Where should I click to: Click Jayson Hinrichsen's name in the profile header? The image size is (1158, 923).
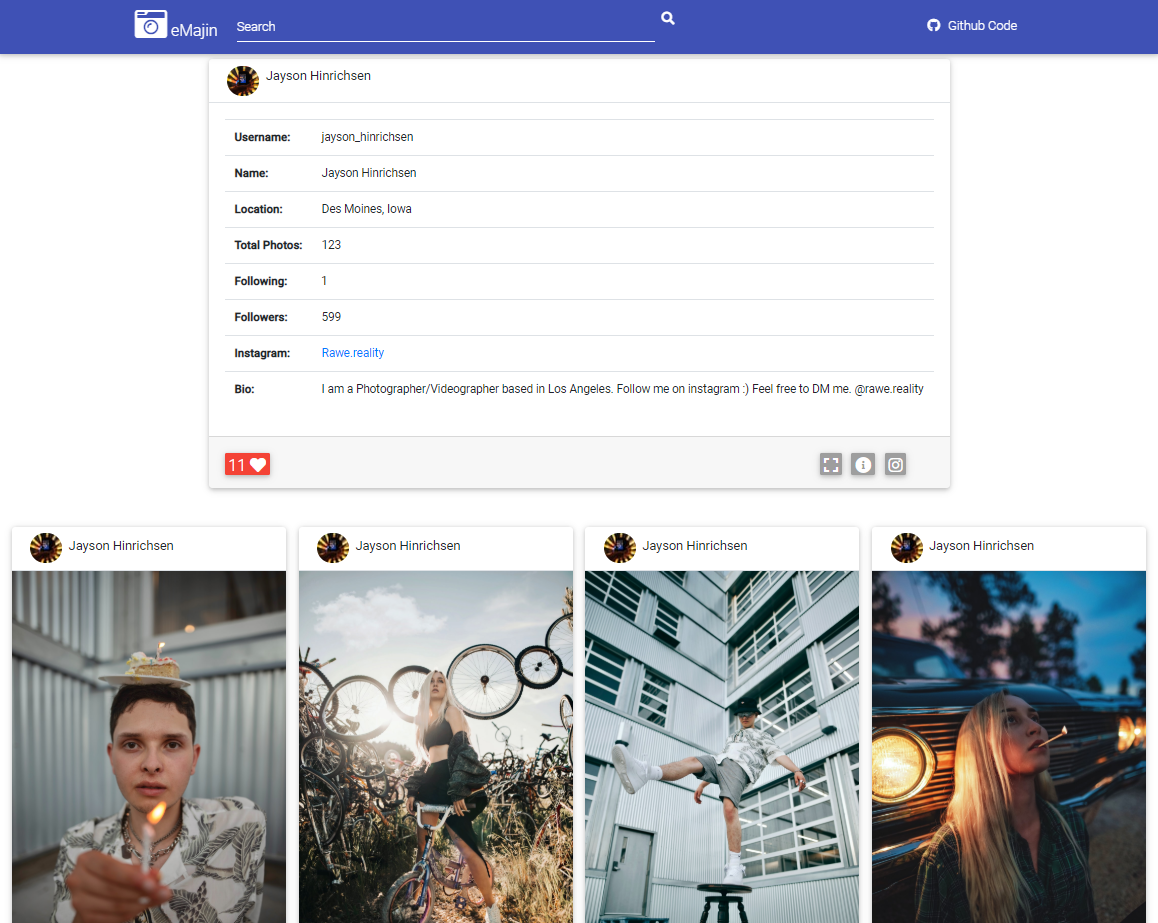point(318,75)
